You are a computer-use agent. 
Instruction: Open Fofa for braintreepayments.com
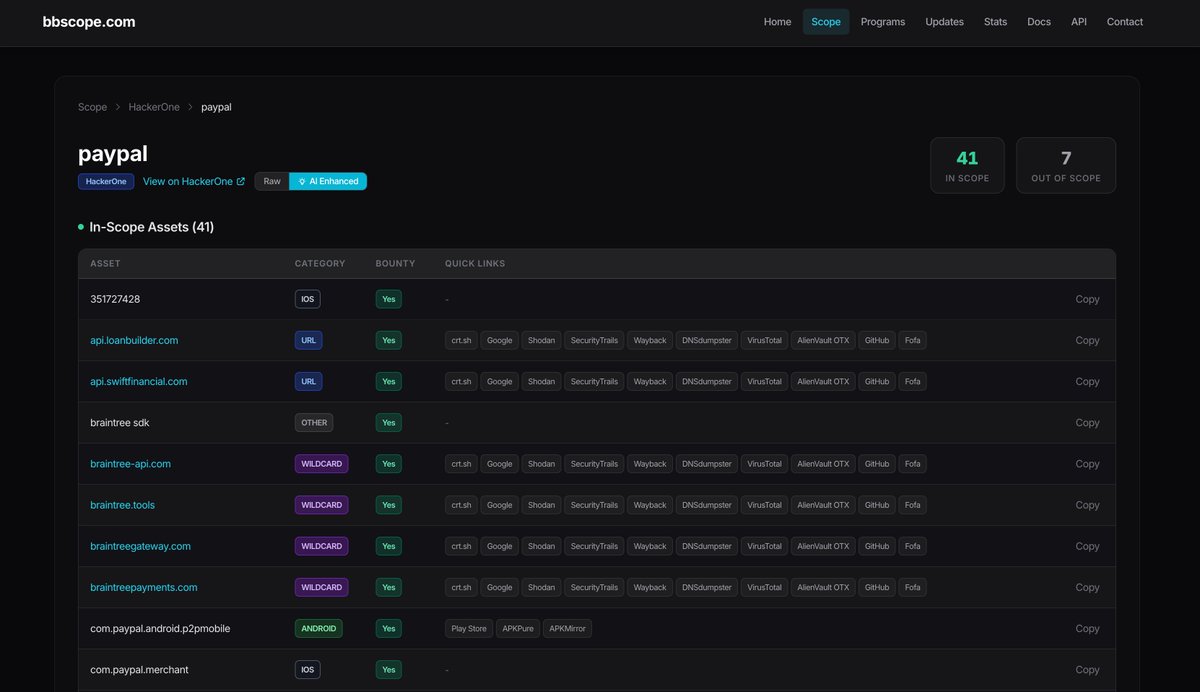pyautogui.click(x=913, y=587)
